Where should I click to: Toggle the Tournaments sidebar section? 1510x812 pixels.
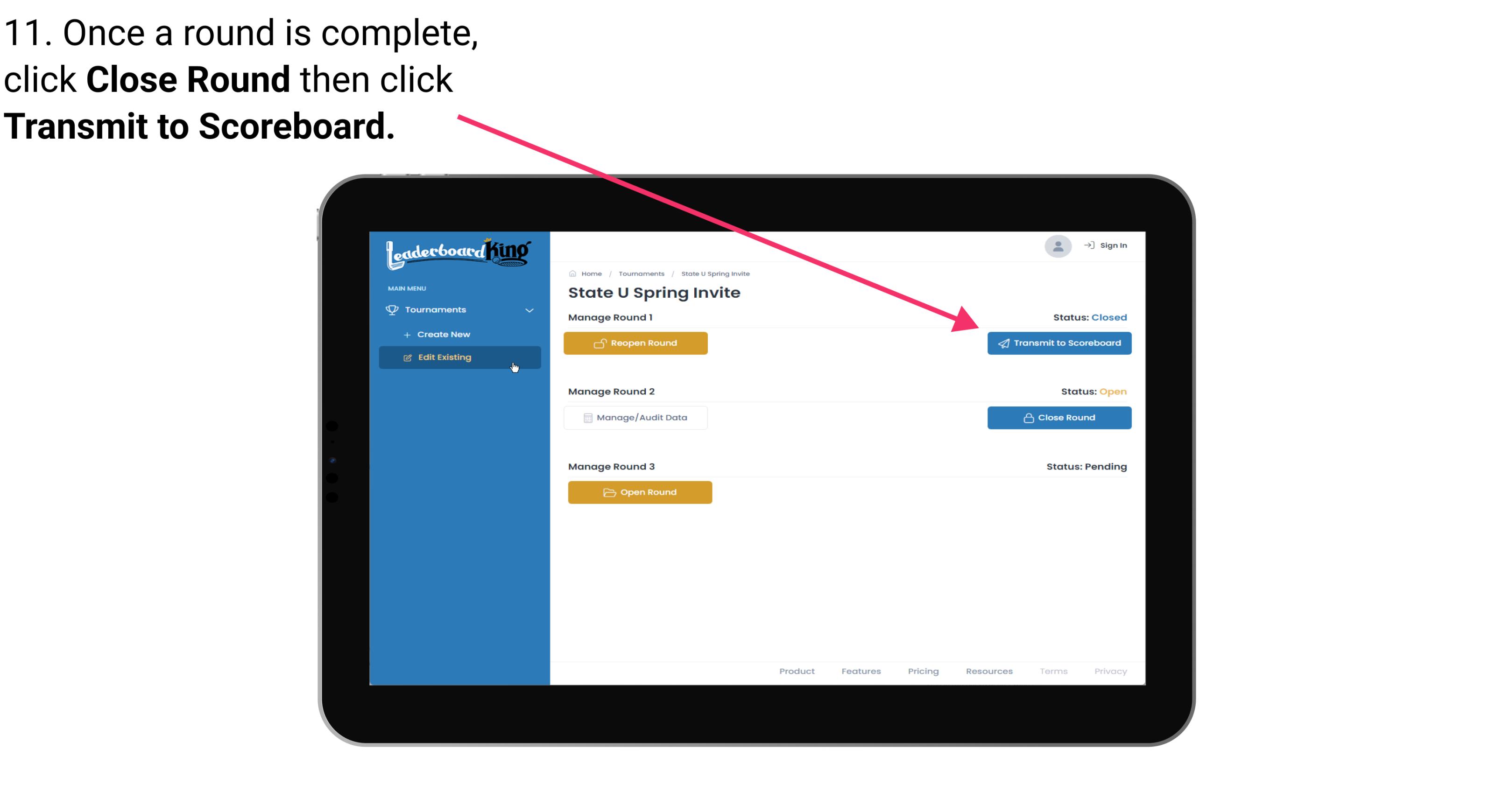point(459,309)
